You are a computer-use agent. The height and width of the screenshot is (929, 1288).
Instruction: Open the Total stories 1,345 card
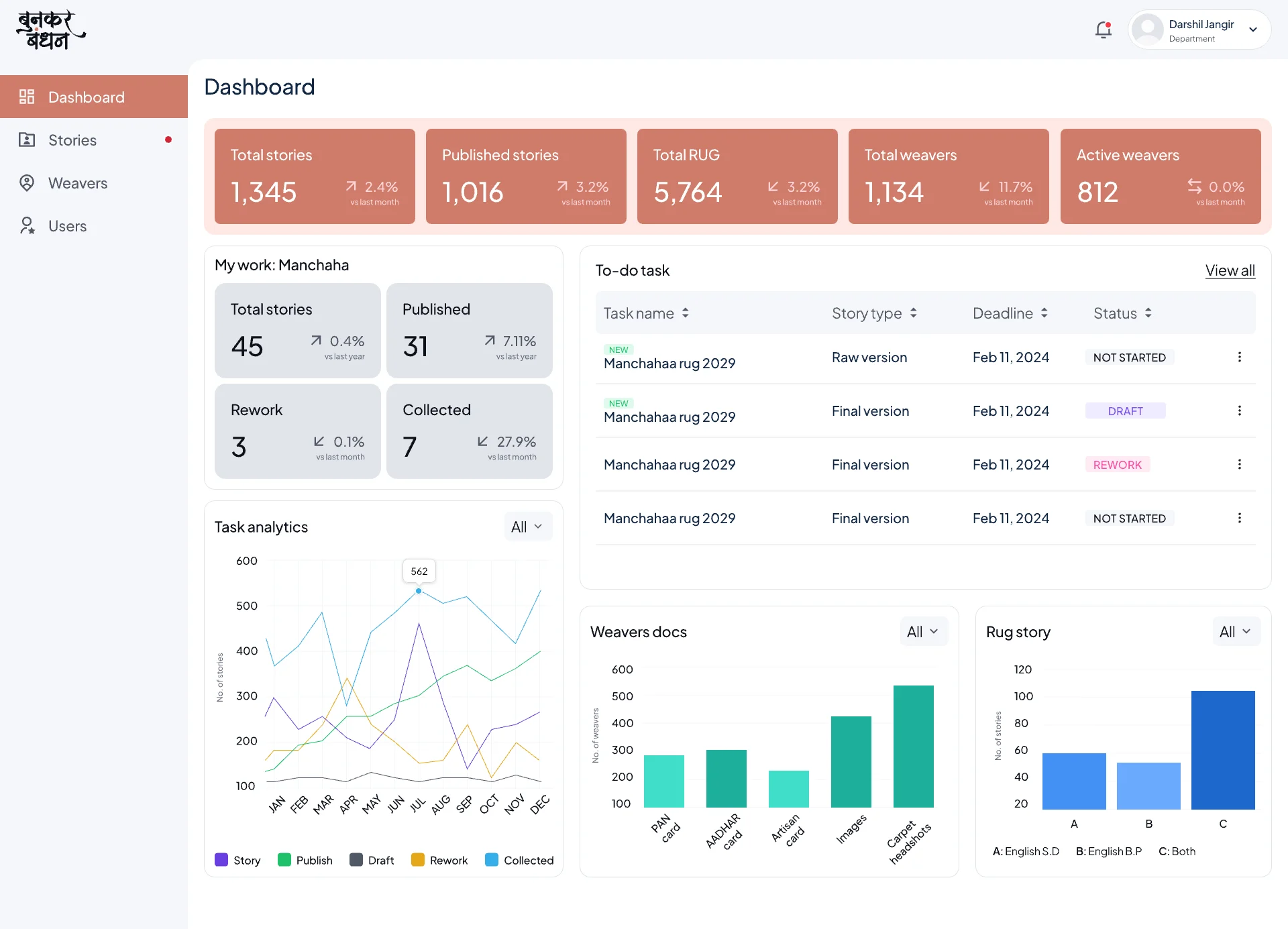(x=315, y=176)
